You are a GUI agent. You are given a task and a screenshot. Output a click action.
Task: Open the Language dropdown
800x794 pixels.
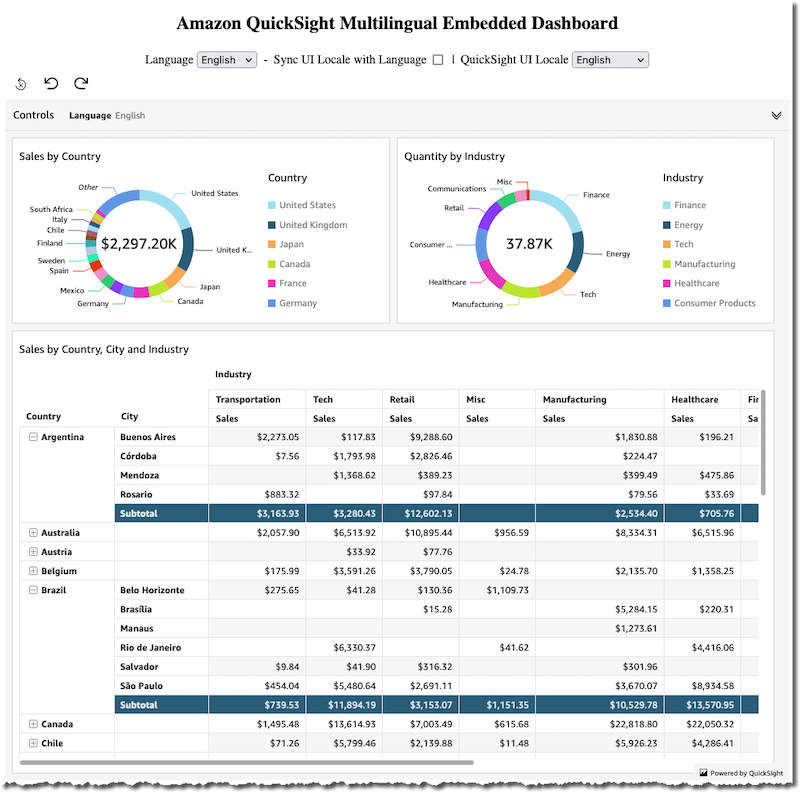[227, 60]
